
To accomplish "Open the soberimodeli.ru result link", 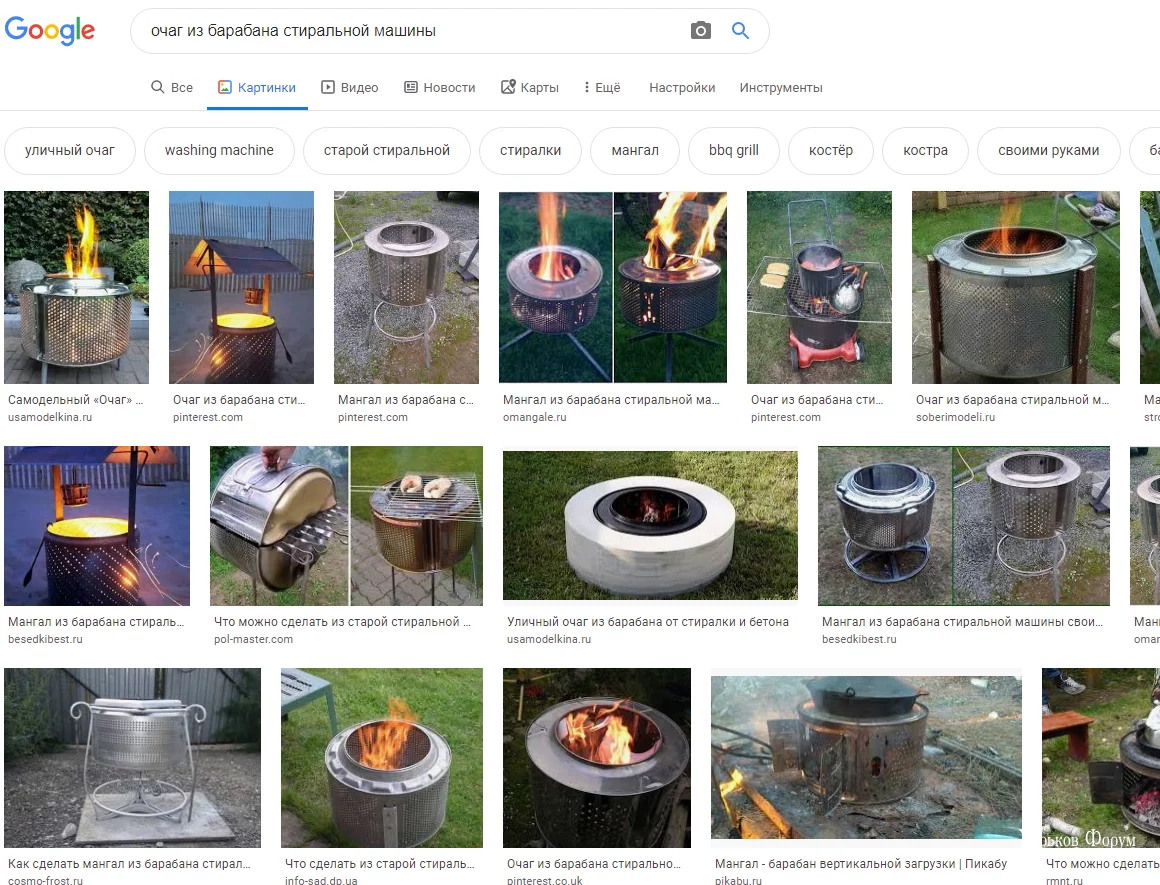I will tap(955, 417).
